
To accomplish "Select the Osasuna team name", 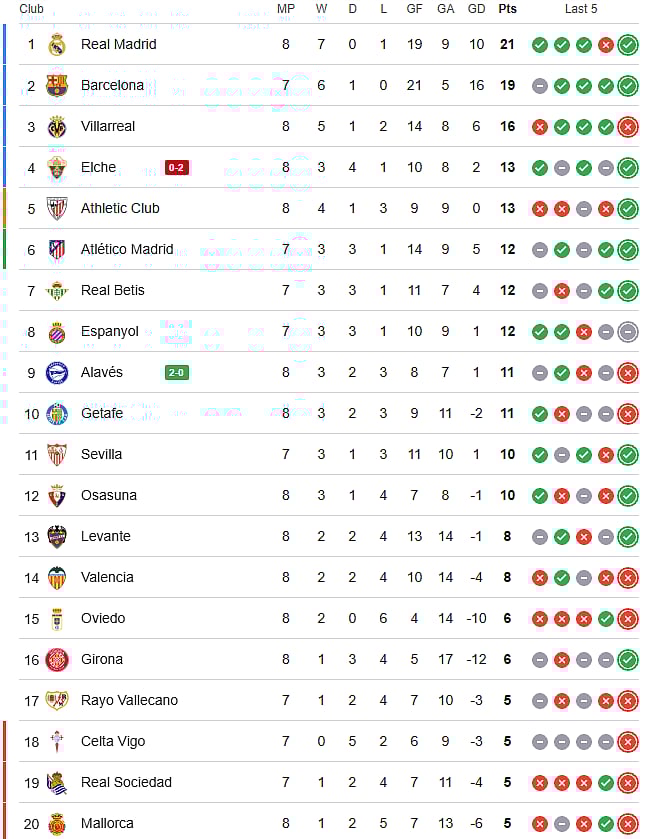I will click(x=109, y=495).
